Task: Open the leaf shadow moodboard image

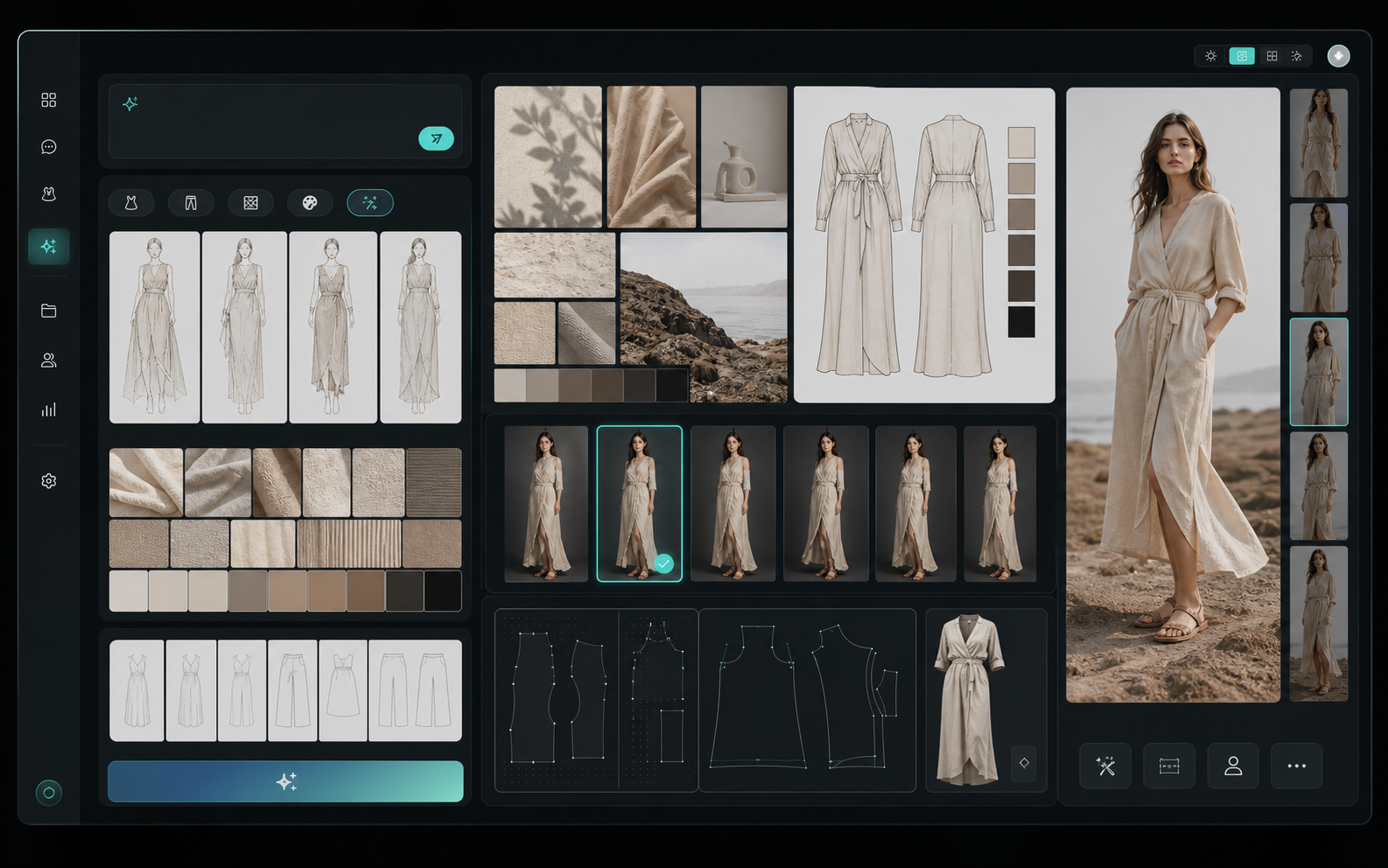Action: pyautogui.click(x=548, y=157)
